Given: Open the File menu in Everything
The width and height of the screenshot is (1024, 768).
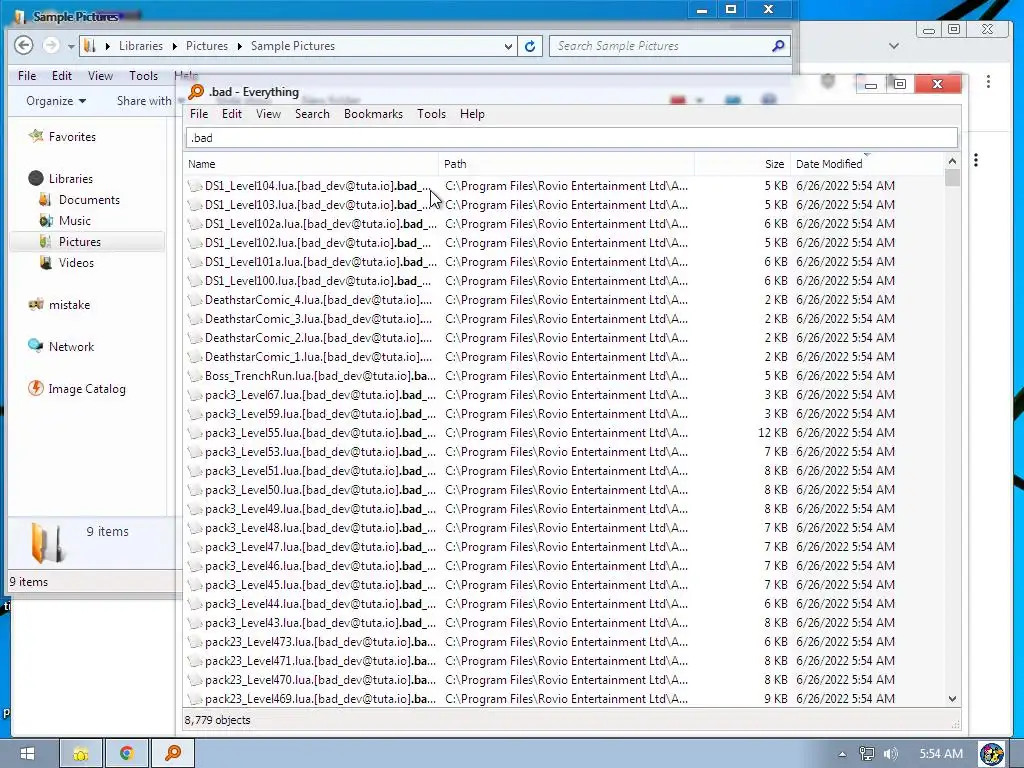Looking at the screenshot, I should (x=199, y=114).
